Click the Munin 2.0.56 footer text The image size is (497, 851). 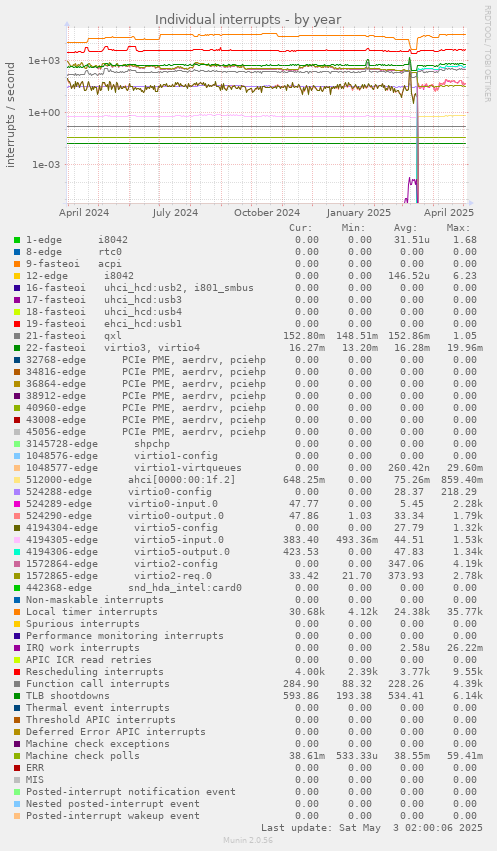248,840
